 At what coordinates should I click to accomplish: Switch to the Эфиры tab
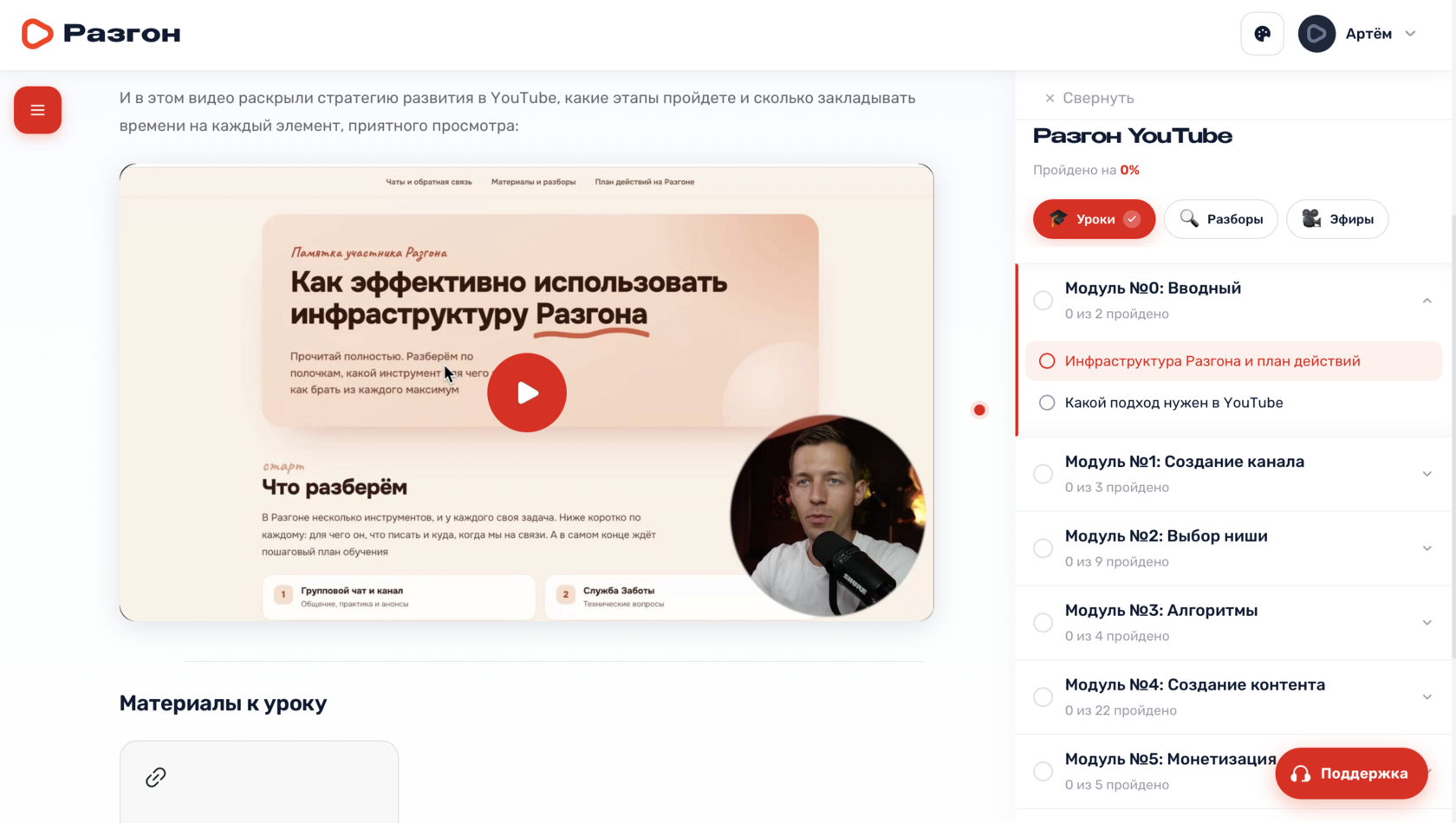(1336, 219)
